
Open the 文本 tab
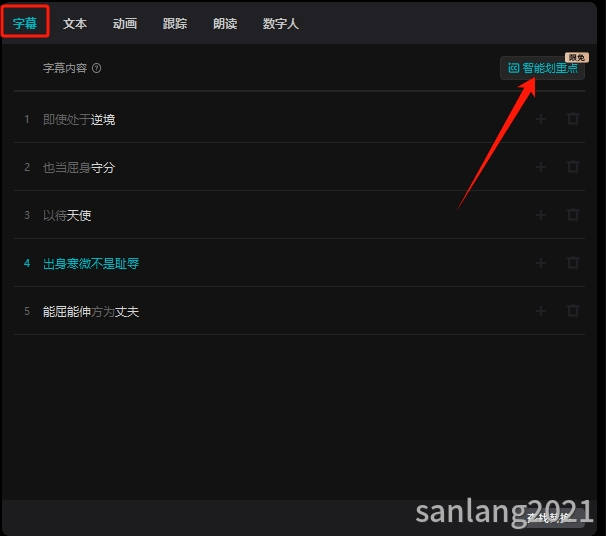(75, 24)
